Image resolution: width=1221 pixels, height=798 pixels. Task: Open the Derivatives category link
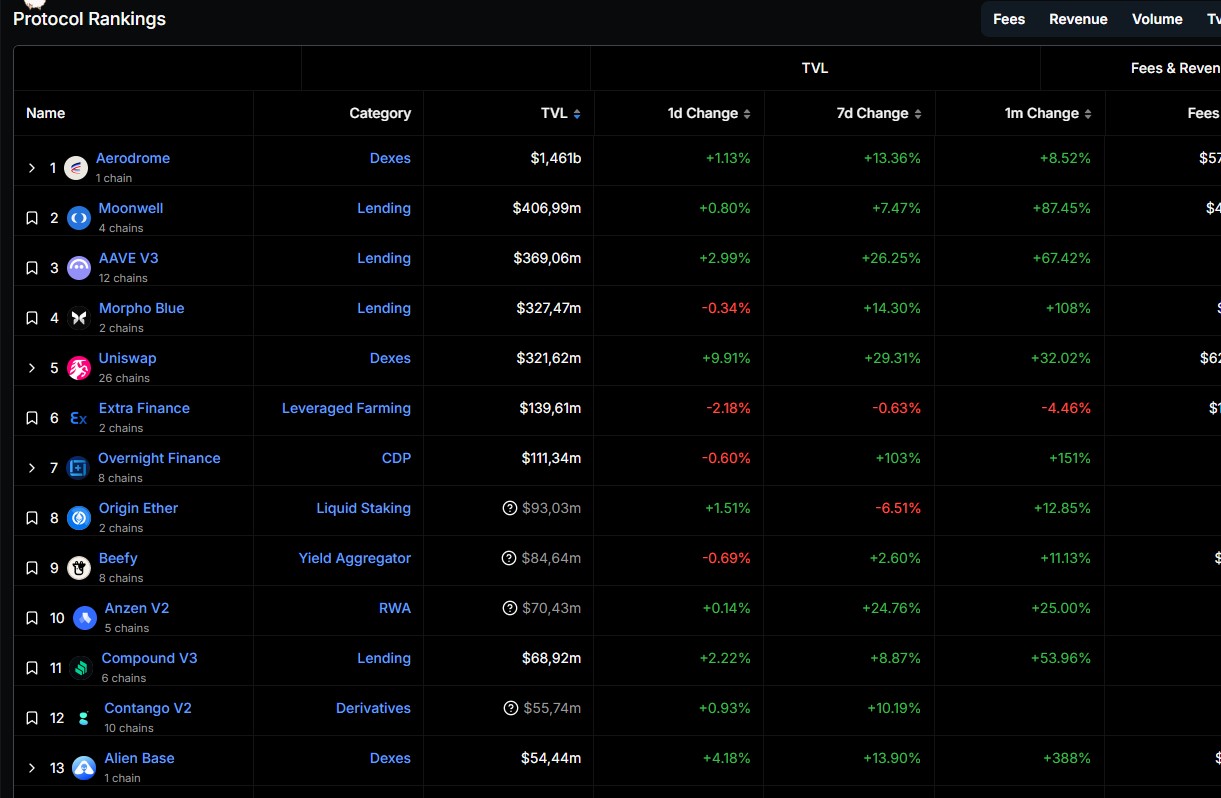(373, 708)
